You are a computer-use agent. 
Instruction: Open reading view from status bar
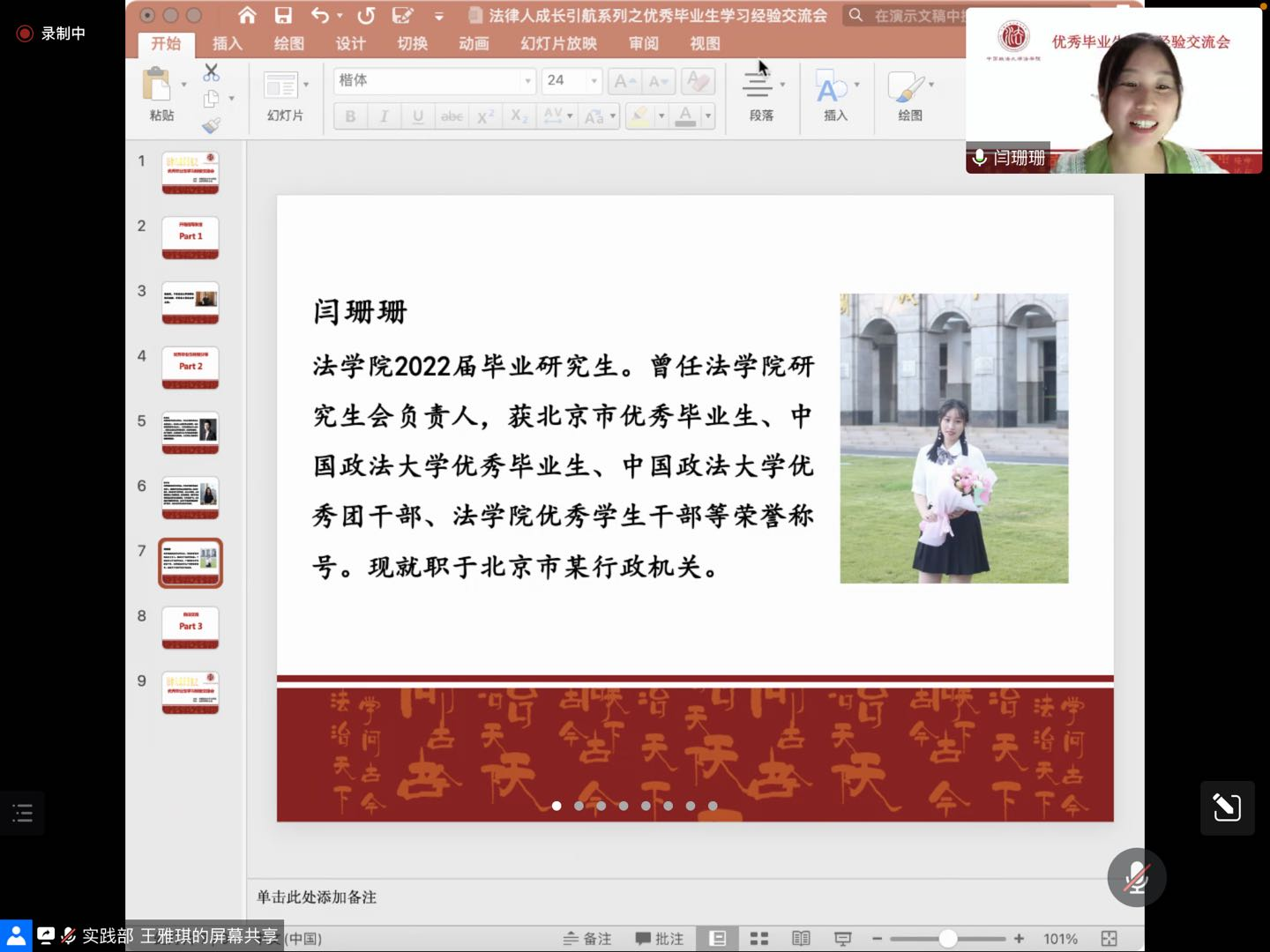(x=801, y=939)
